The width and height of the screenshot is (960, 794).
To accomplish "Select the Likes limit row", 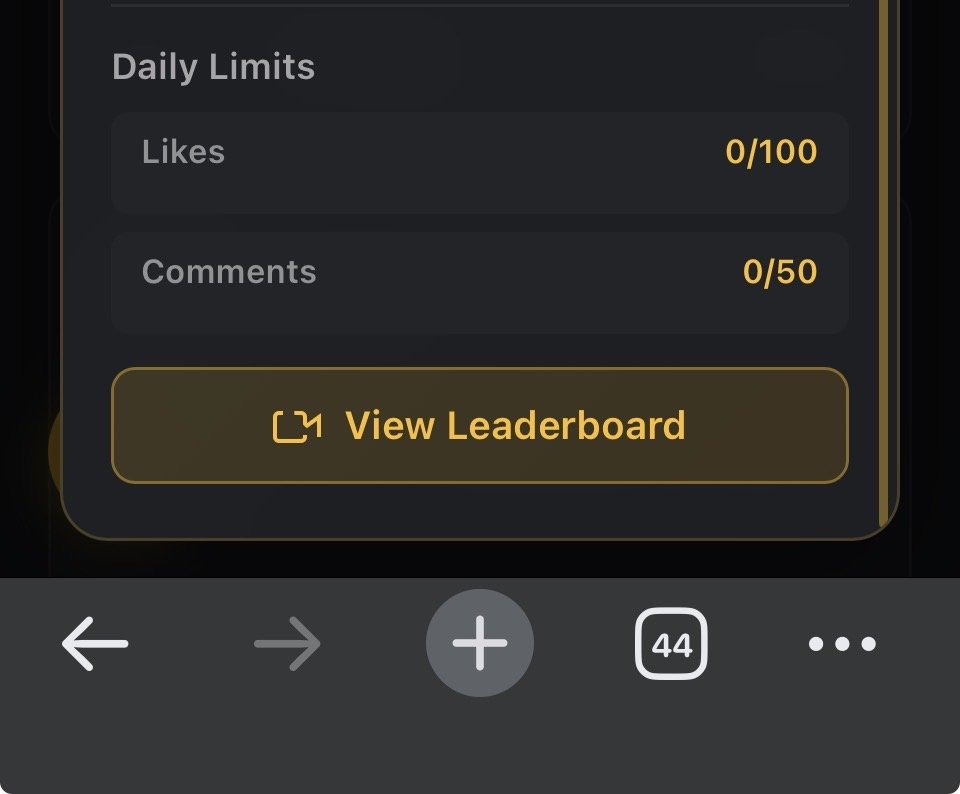I will pyautogui.click(x=480, y=162).
